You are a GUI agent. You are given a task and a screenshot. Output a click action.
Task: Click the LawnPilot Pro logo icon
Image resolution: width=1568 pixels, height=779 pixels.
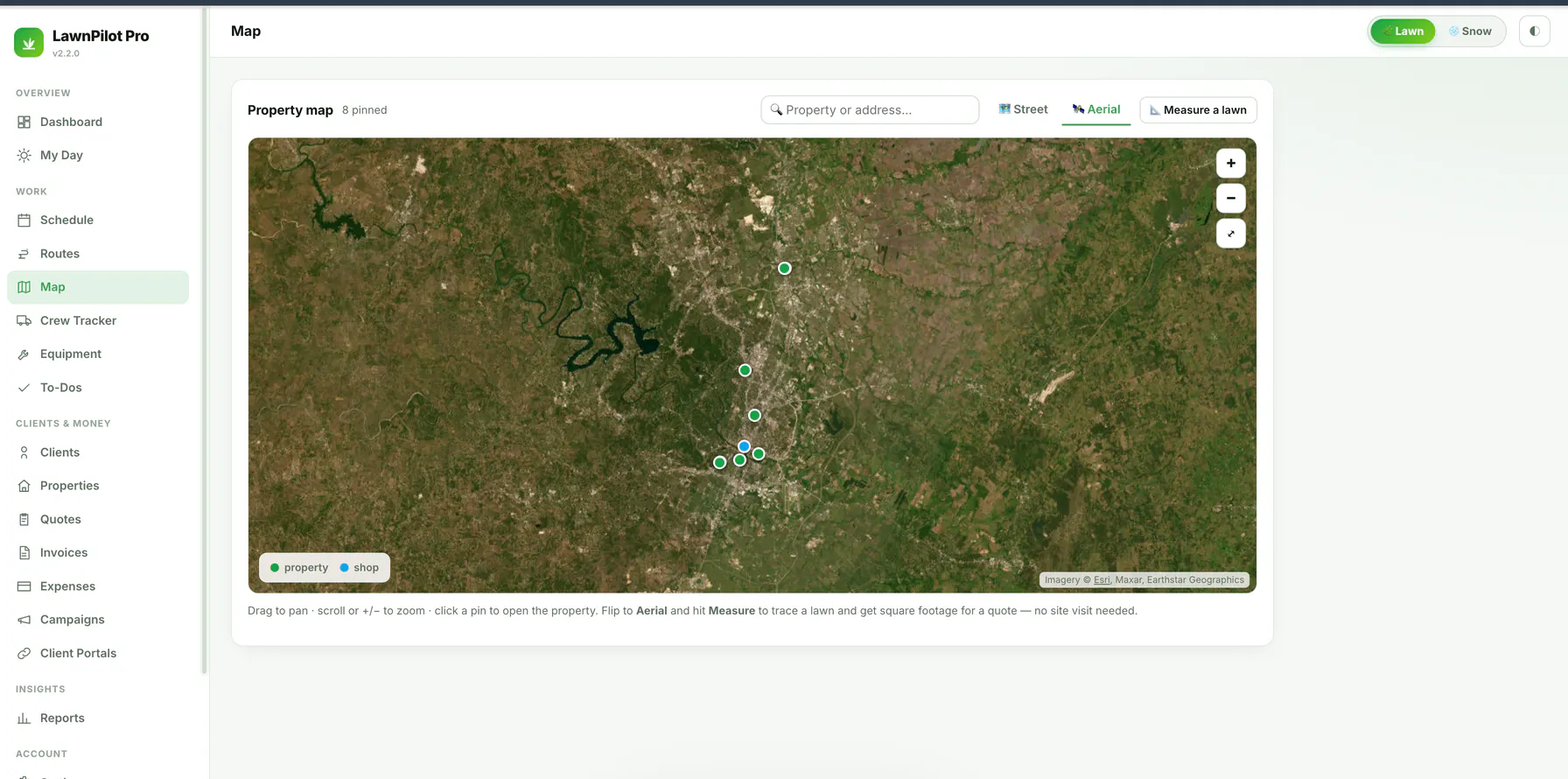point(29,42)
